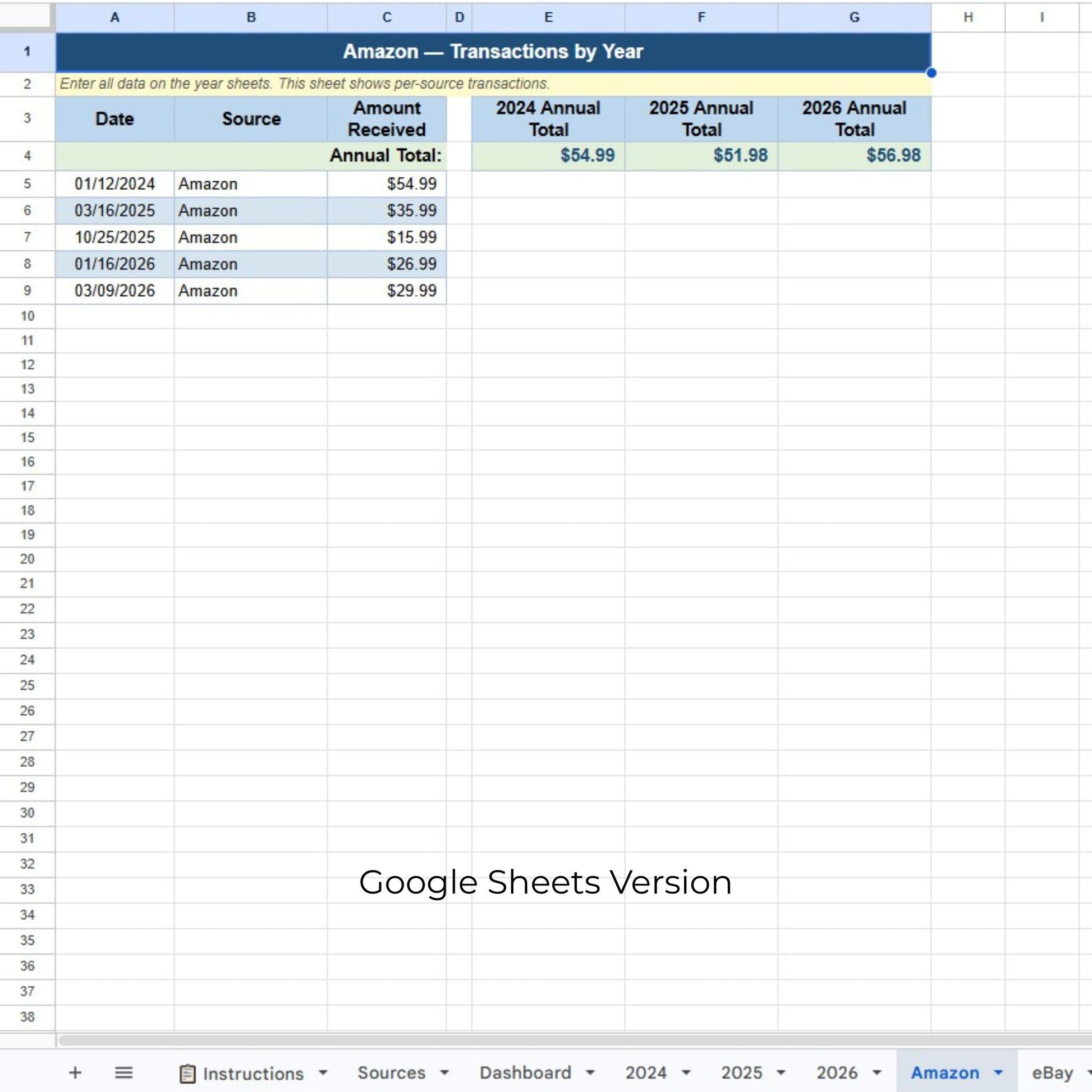Select the date cell 01/16/2026
1092x1092 pixels.
pyautogui.click(x=114, y=264)
